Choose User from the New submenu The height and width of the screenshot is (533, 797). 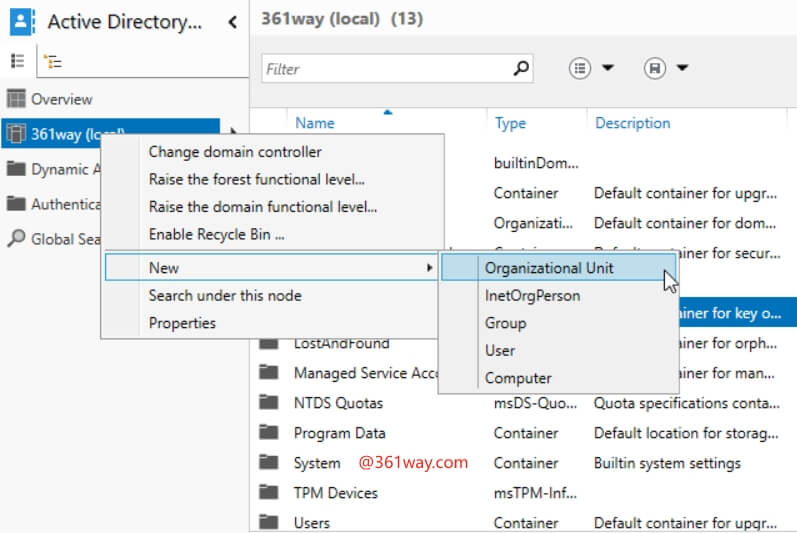(x=500, y=350)
